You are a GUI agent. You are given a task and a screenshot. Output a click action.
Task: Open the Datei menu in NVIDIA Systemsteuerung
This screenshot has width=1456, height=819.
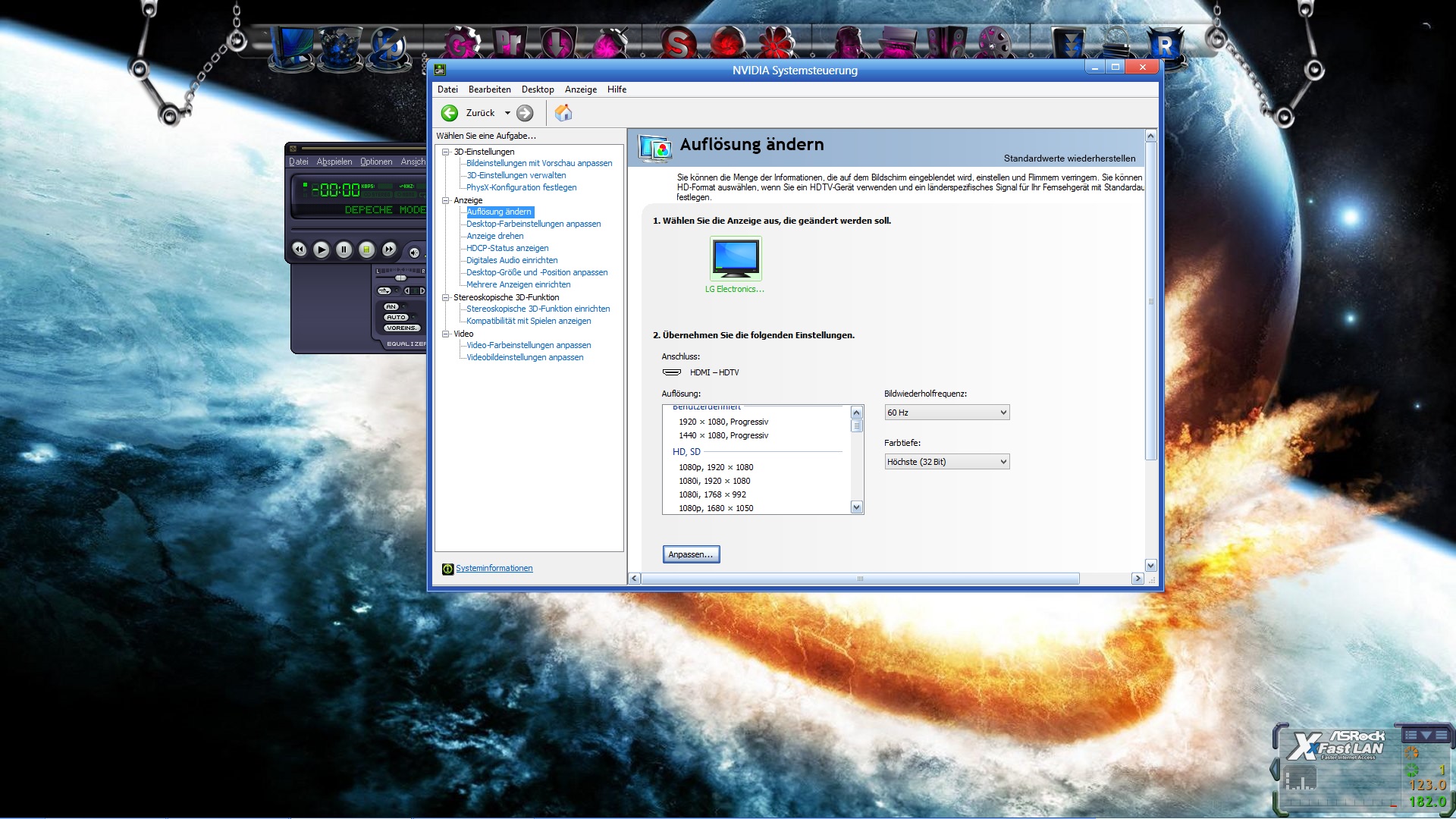pos(447,89)
